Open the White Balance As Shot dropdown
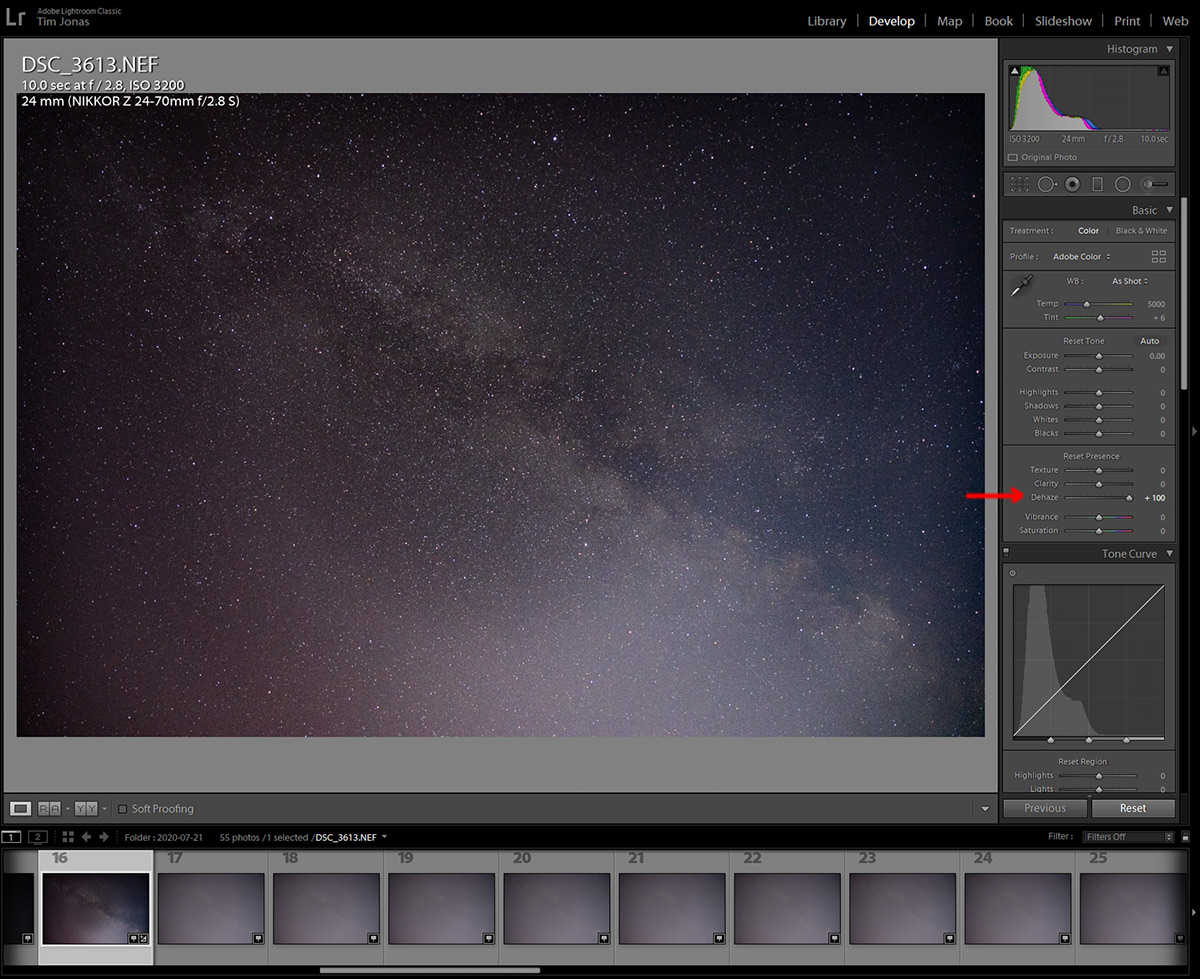Image resolution: width=1200 pixels, height=979 pixels. (1128, 281)
